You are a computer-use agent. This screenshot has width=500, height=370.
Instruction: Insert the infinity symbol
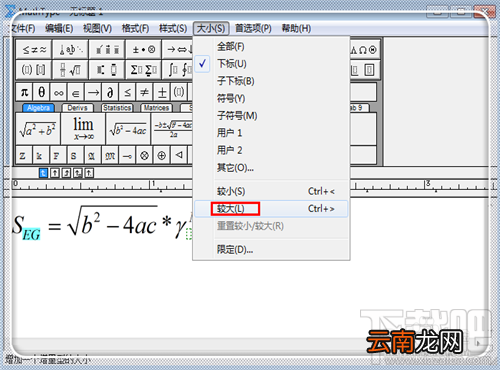[59, 92]
